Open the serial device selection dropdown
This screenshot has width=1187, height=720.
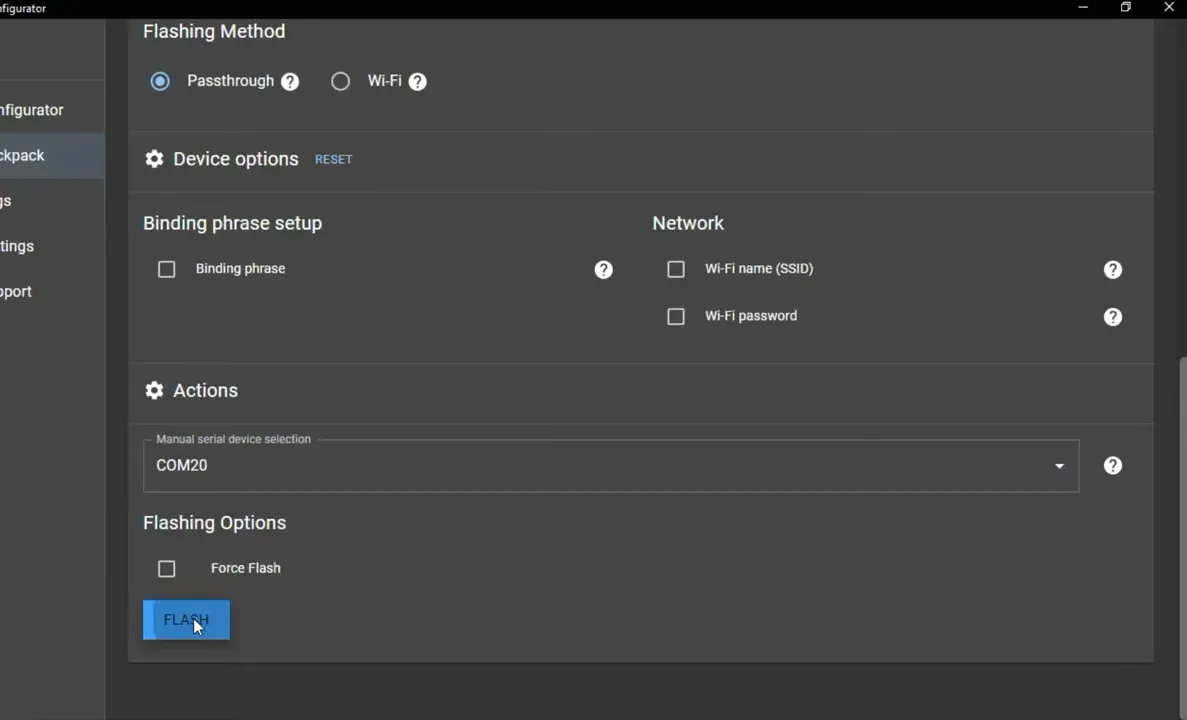pos(1058,465)
